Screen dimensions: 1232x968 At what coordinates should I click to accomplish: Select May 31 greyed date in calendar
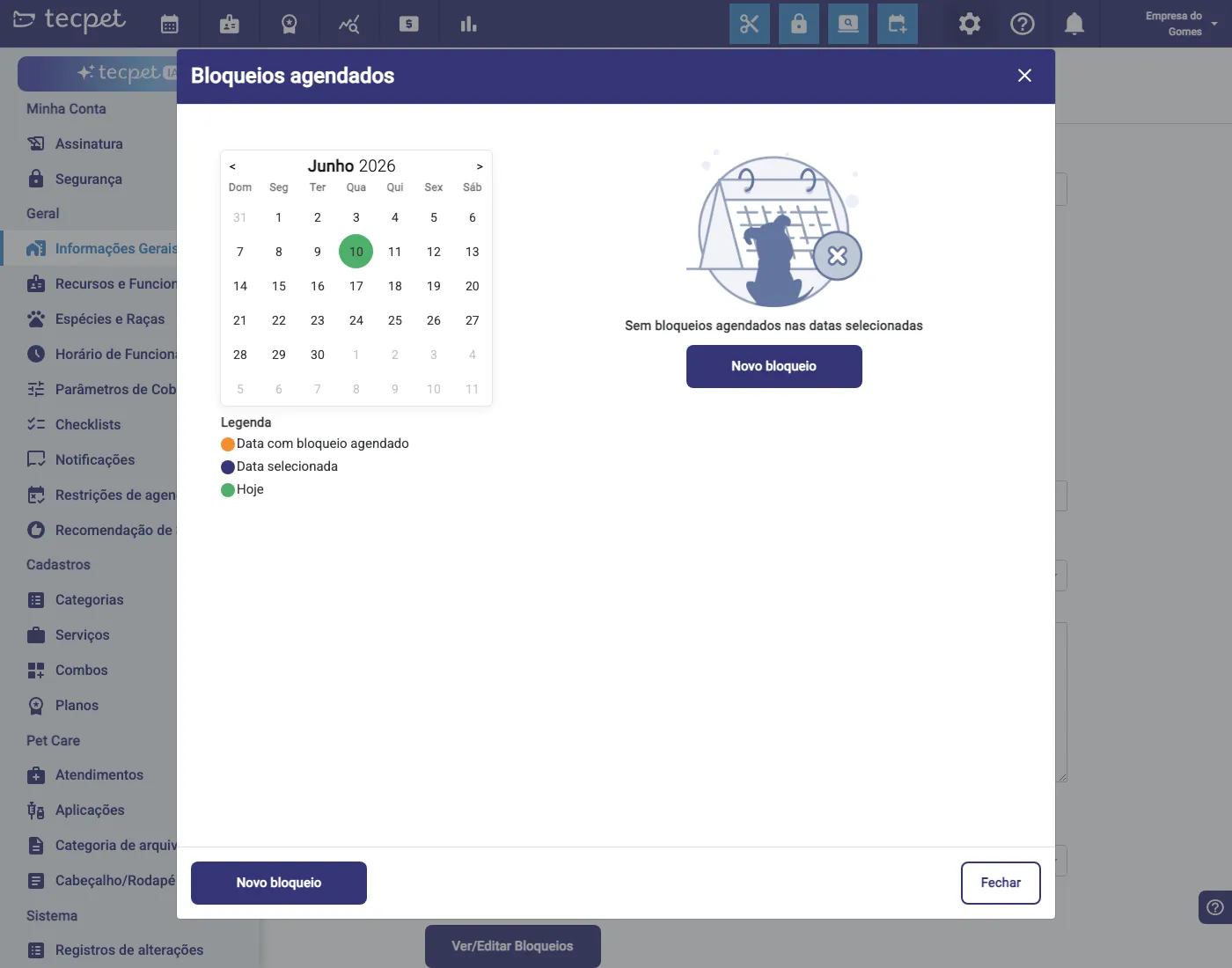[x=240, y=217]
